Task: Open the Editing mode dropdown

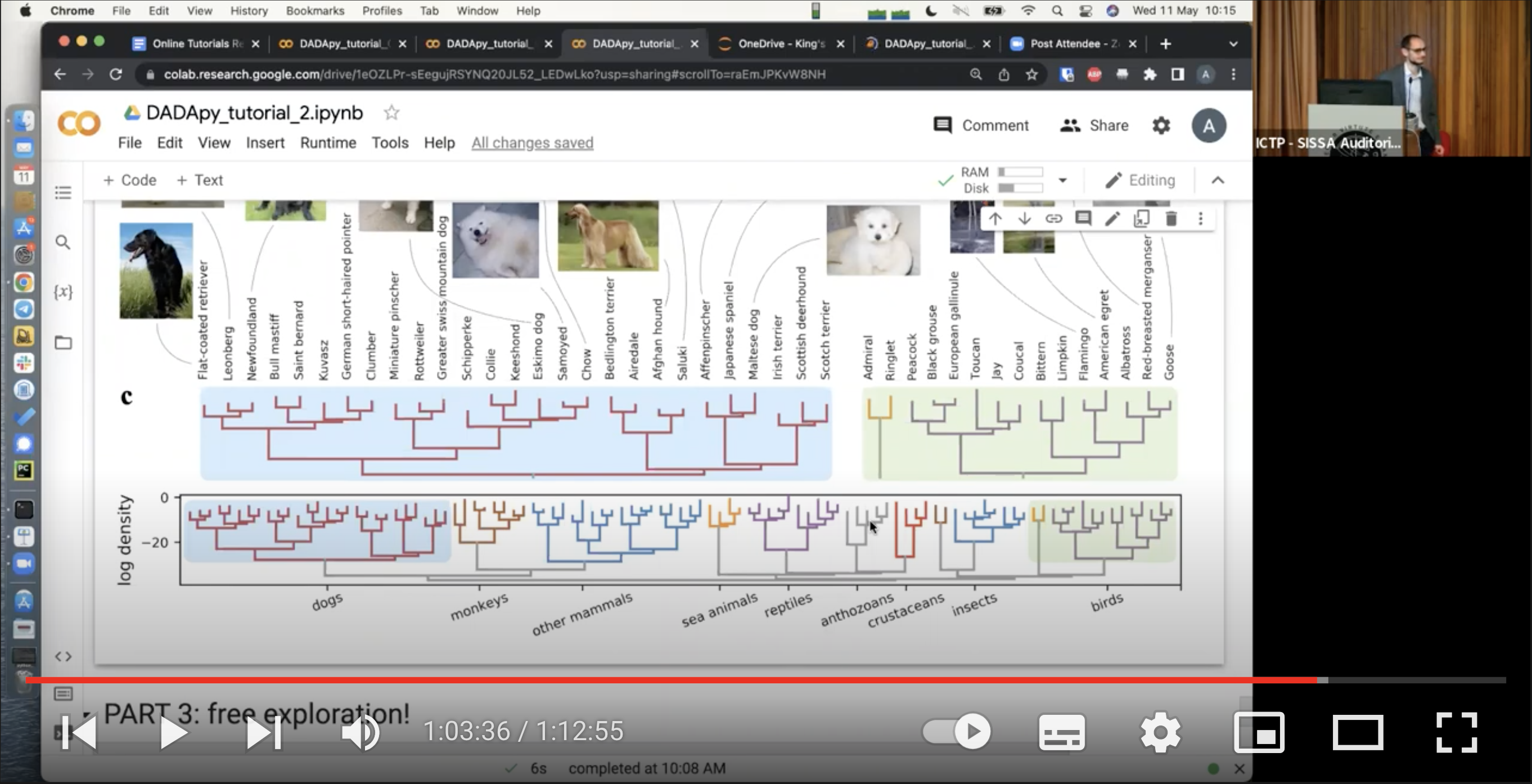Action: click(x=1140, y=180)
